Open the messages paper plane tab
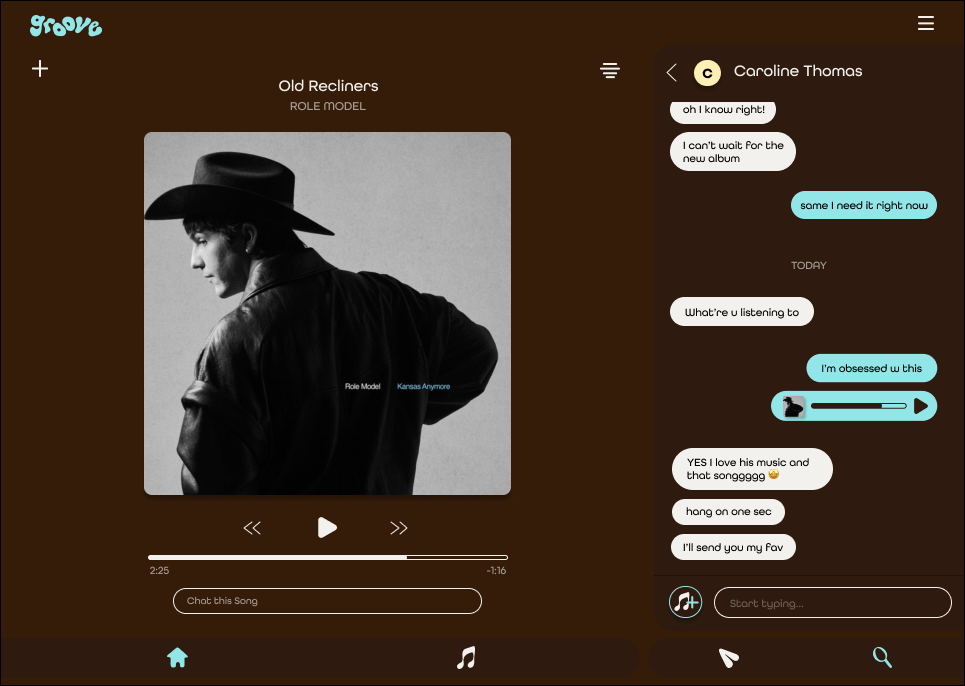Viewport: 965px width, 686px height. point(729,658)
